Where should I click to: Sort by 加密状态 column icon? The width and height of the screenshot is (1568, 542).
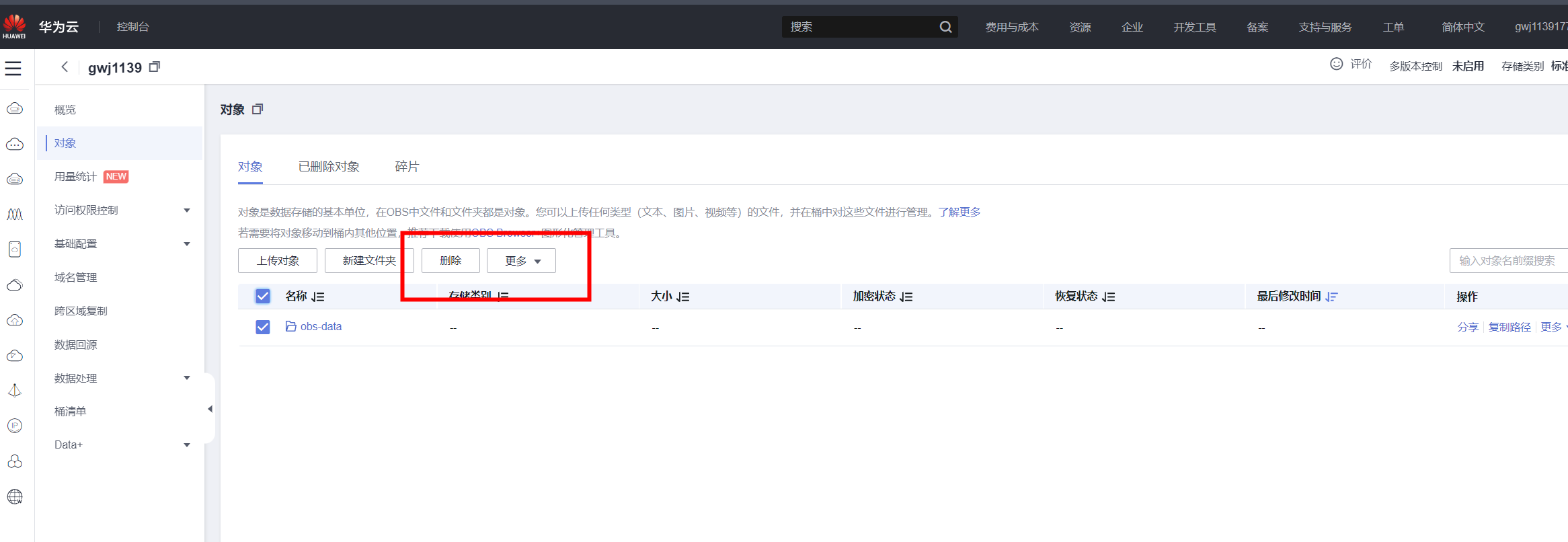pos(906,297)
